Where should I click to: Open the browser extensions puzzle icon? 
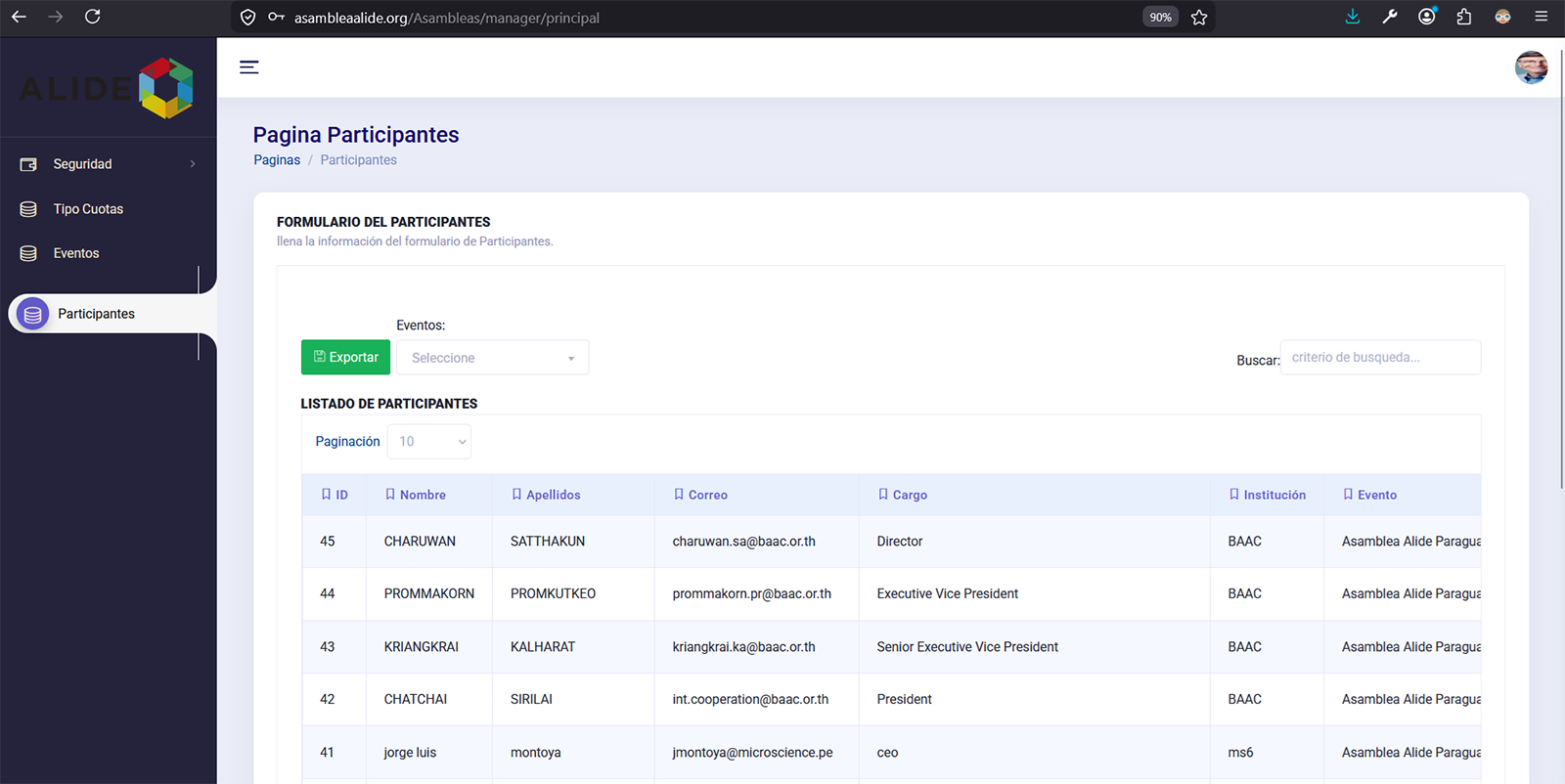(1464, 17)
